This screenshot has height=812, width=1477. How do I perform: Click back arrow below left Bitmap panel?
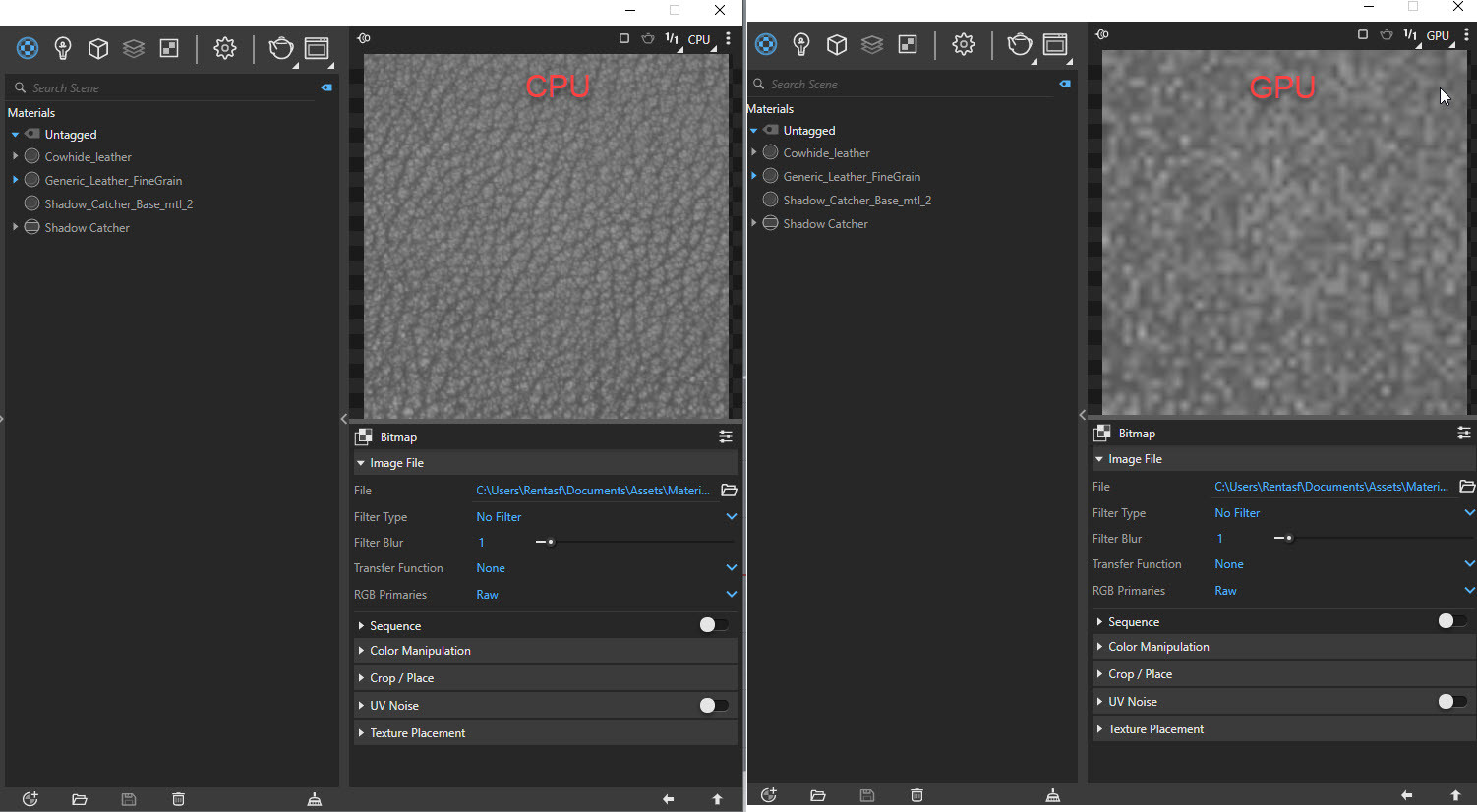pos(669,799)
